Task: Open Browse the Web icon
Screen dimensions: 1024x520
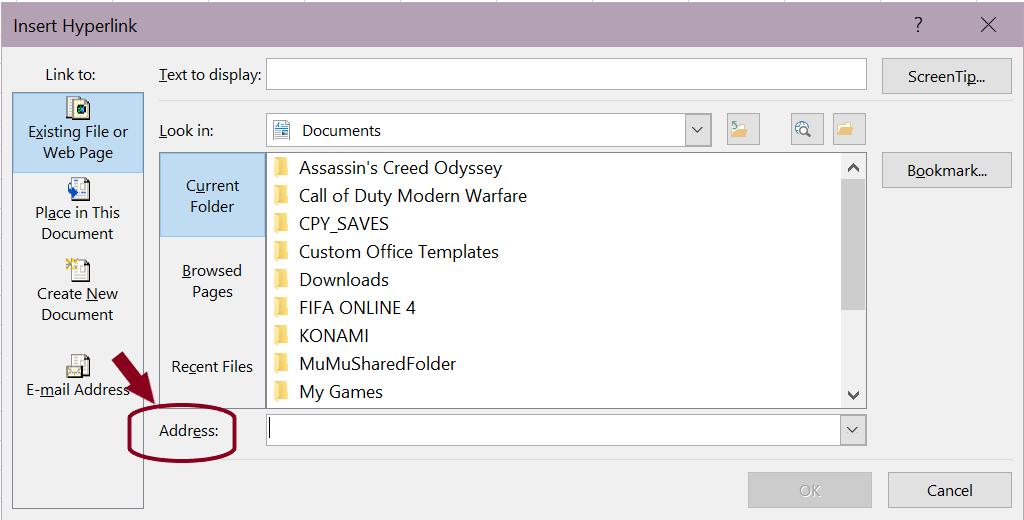Action: click(x=807, y=129)
